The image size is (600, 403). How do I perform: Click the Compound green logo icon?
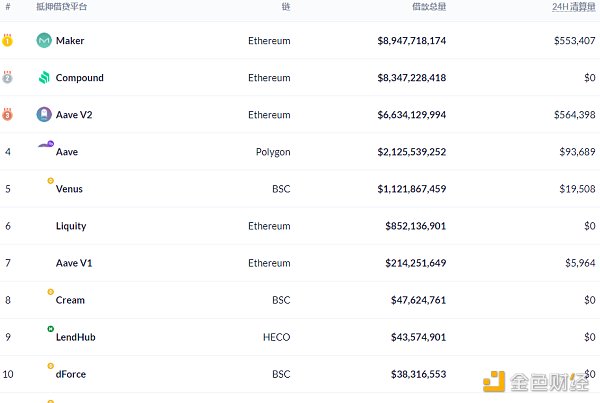click(44, 78)
